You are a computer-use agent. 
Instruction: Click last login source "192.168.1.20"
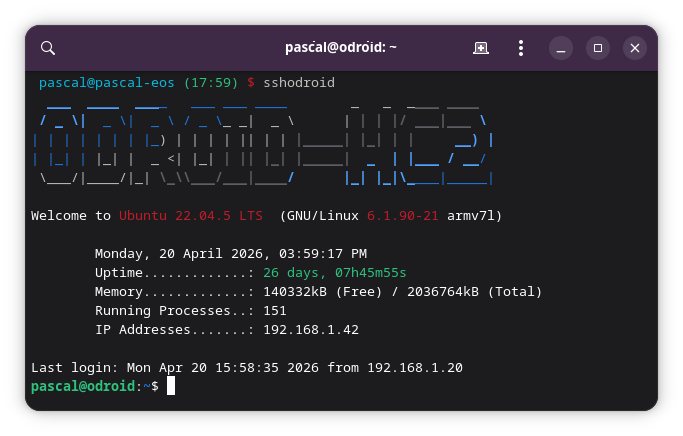coord(415,368)
